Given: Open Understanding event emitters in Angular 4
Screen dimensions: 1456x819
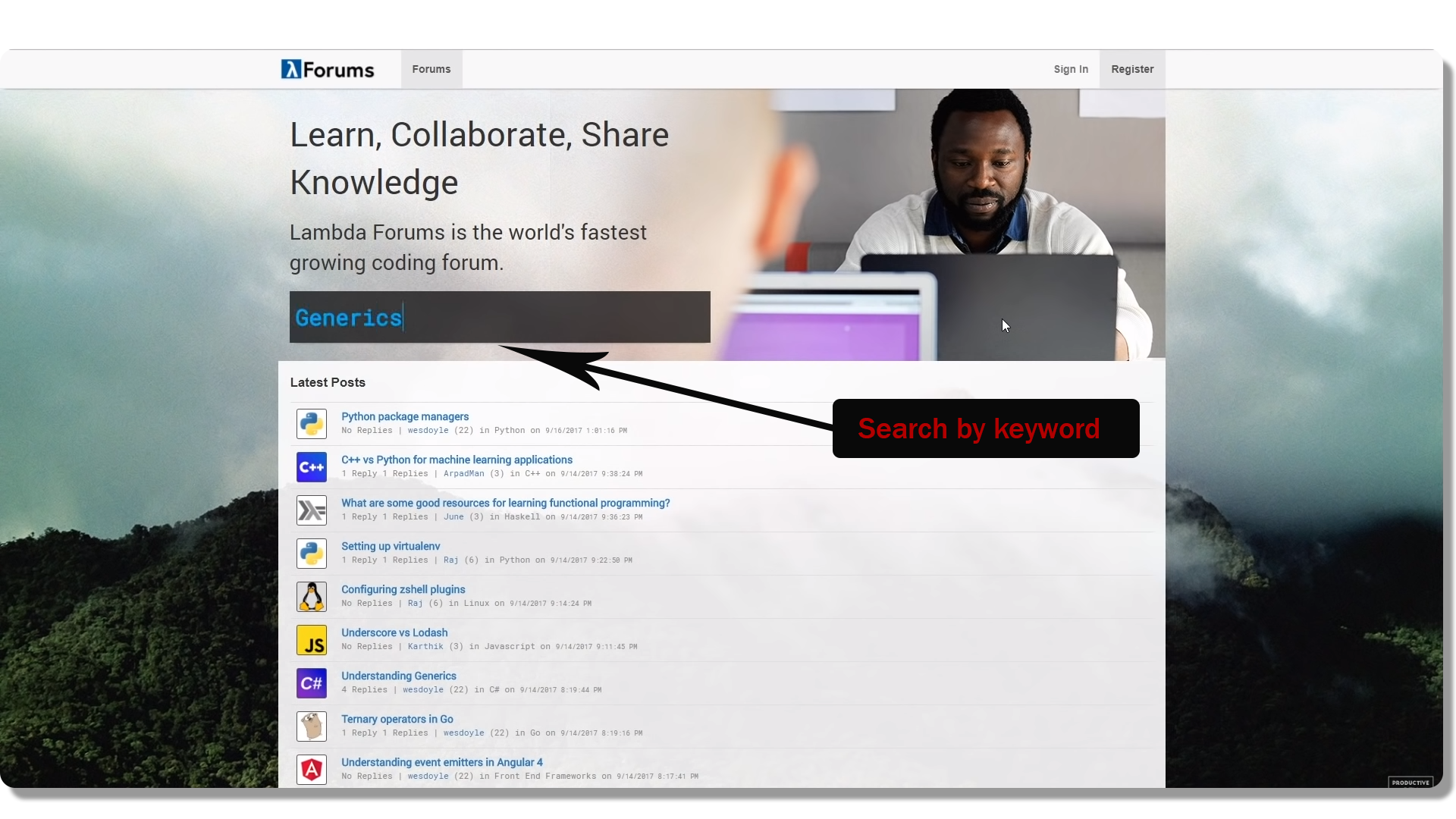Looking at the screenshot, I should [442, 762].
